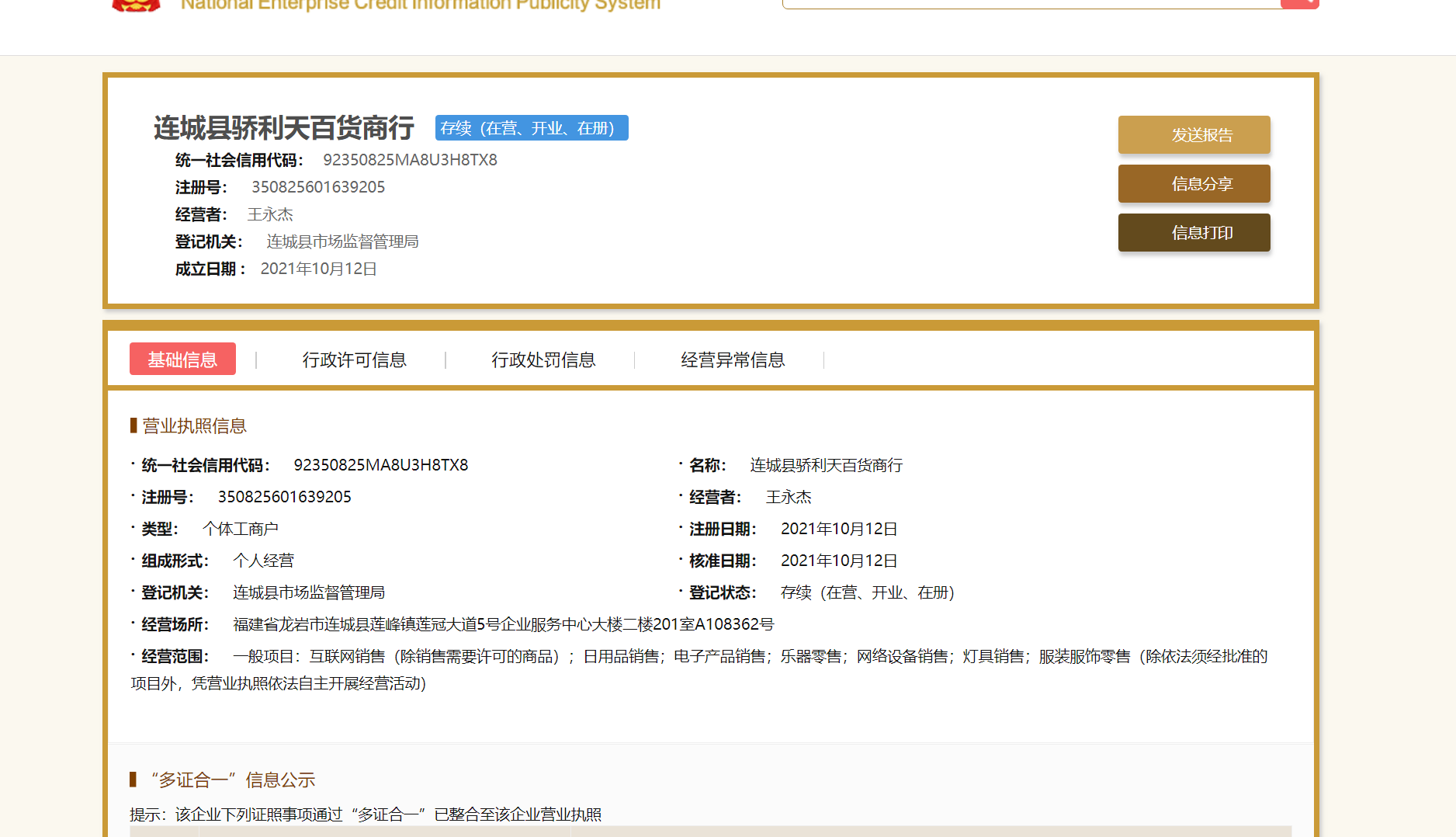Select the 基础信息 tab
The image size is (1456, 837).
182,359
